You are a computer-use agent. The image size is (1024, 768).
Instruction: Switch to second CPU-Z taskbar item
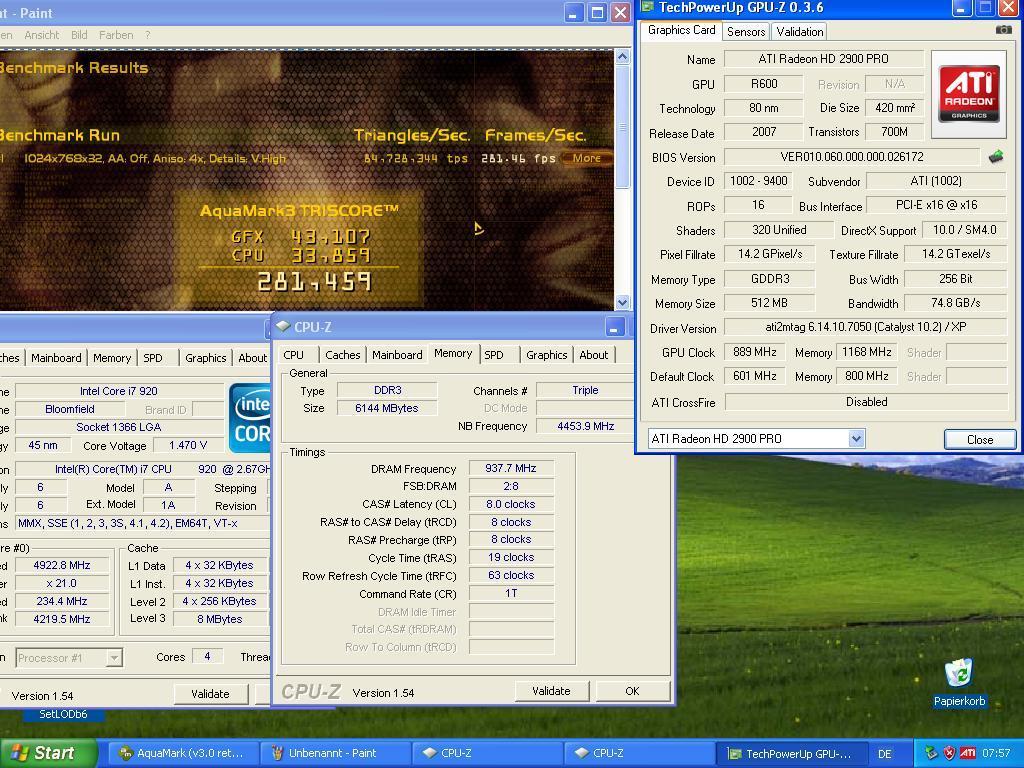639,753
